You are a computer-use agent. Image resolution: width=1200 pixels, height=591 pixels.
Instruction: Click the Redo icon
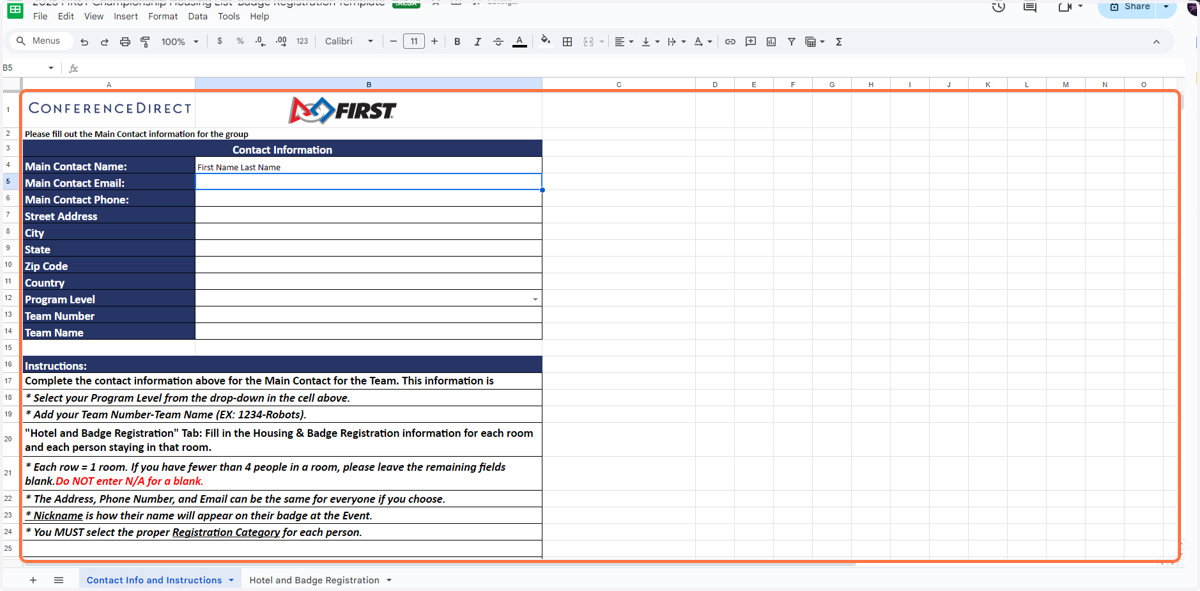pos(104,42)
